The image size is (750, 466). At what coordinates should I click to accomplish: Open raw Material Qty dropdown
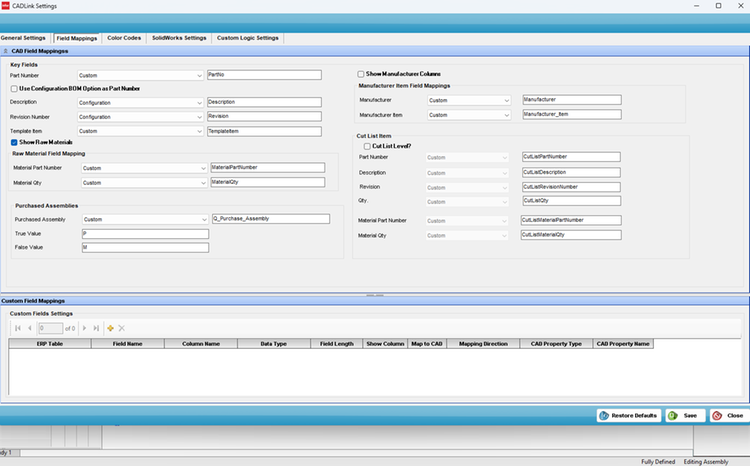pyautogui.click(x=144, y=183)
